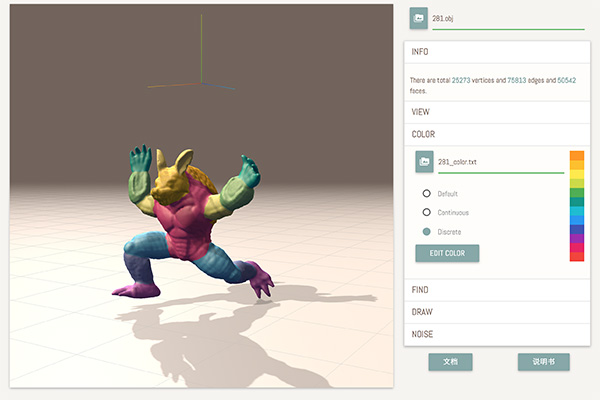Select the Discrete color mode radio

pos(426,232)
